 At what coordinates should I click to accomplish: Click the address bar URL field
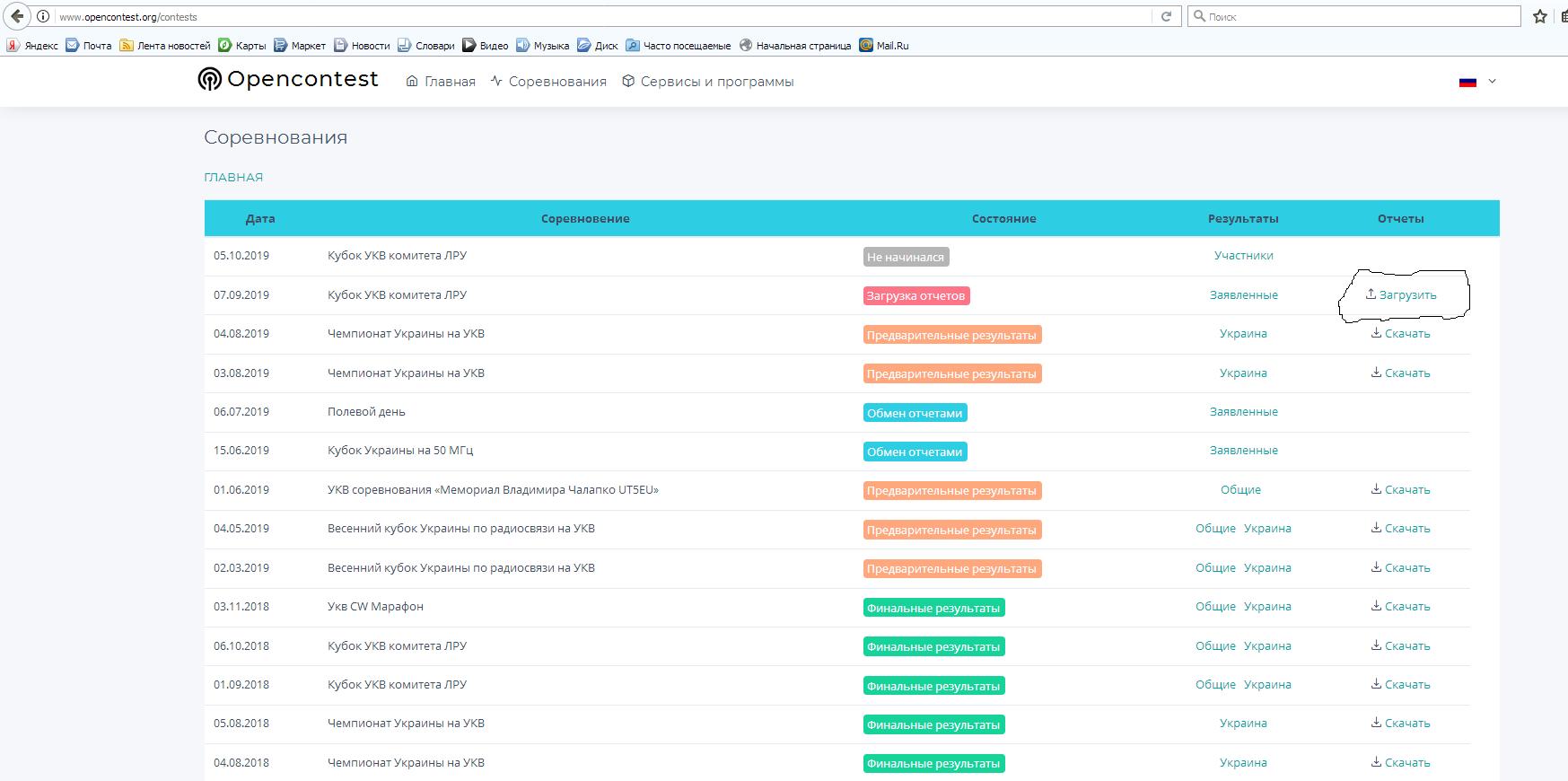pyautogui.click(x=601, y=16)
